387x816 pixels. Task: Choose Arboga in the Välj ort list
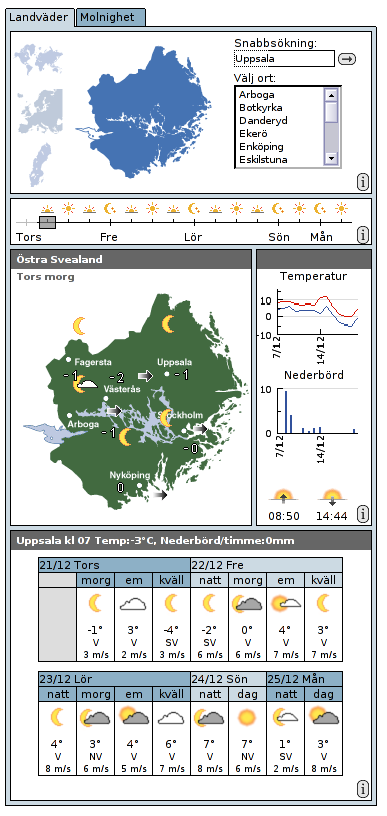coord(256,95)
